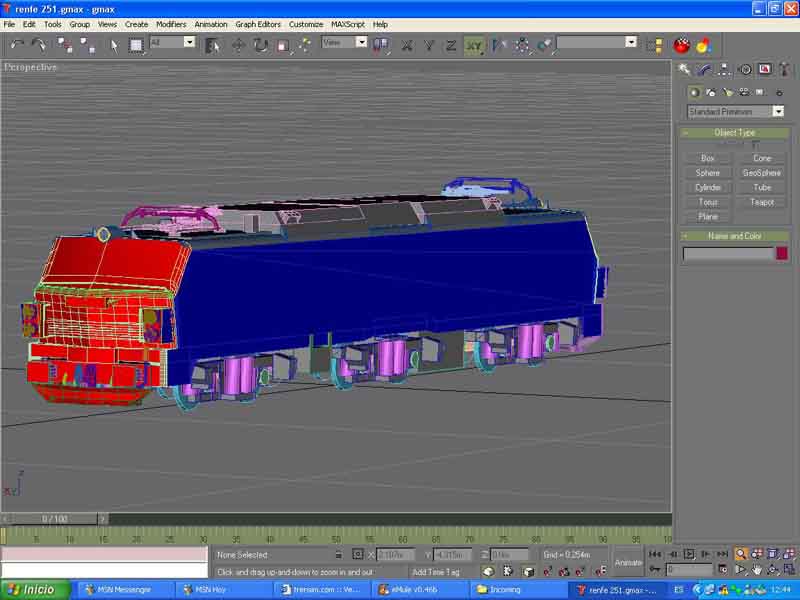
Task: Toggle the XY axis constraint button
Action: [473, 45]
